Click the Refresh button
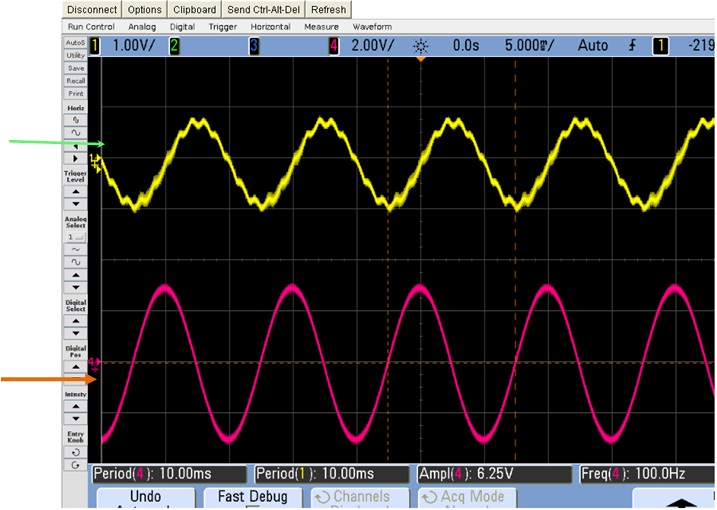Screen dimensions: 717x510 [328, 10]
